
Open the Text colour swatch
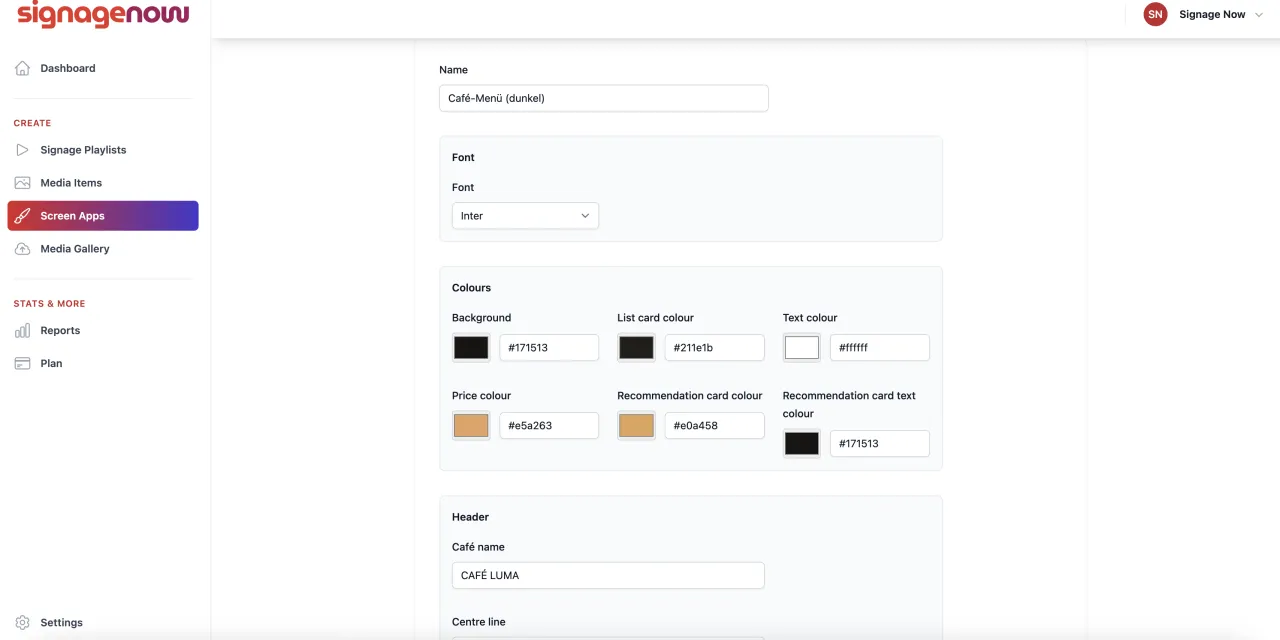coord(802,347)
